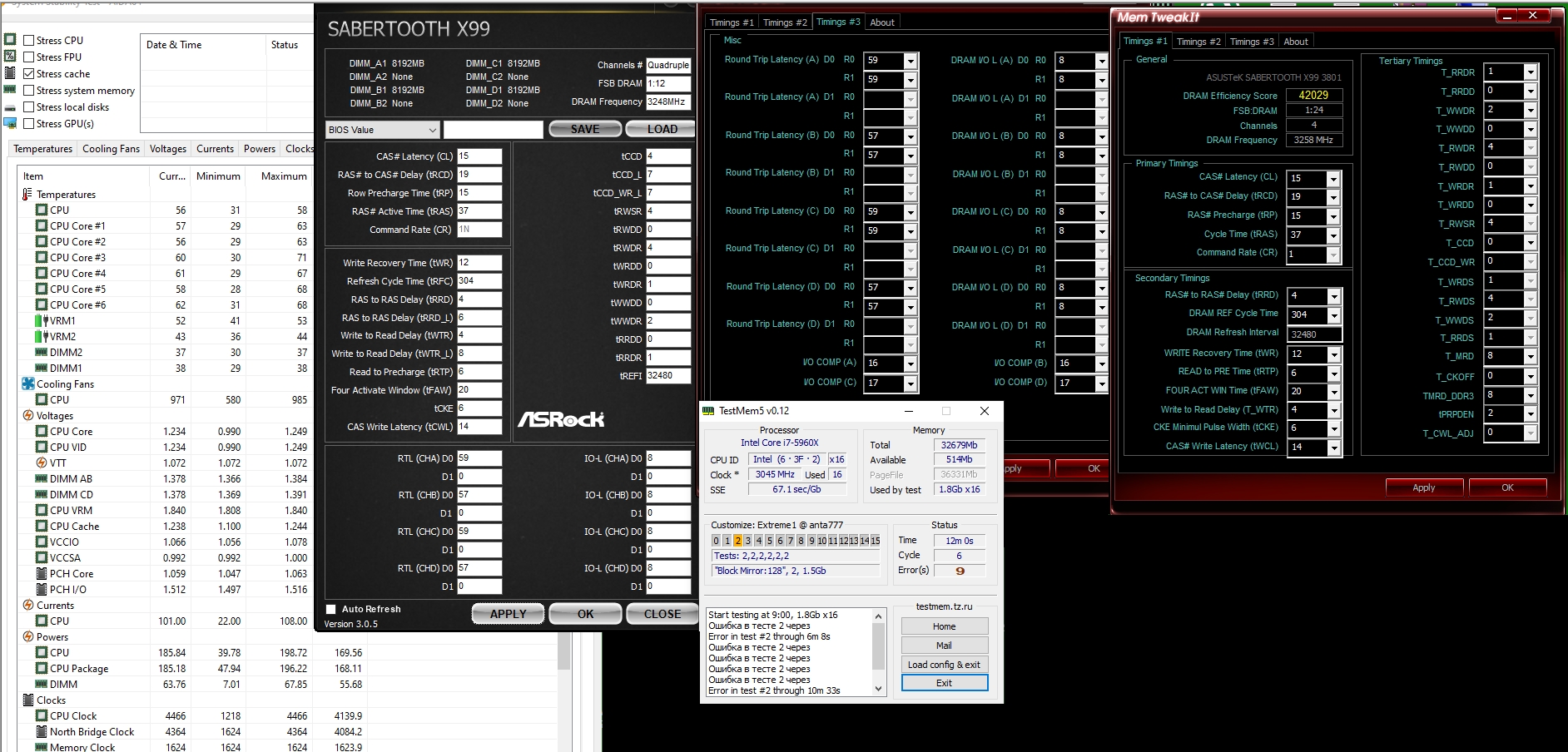
Task: Click the monitor icon left of Stress GPU(s)
Action: click(10, 123)
